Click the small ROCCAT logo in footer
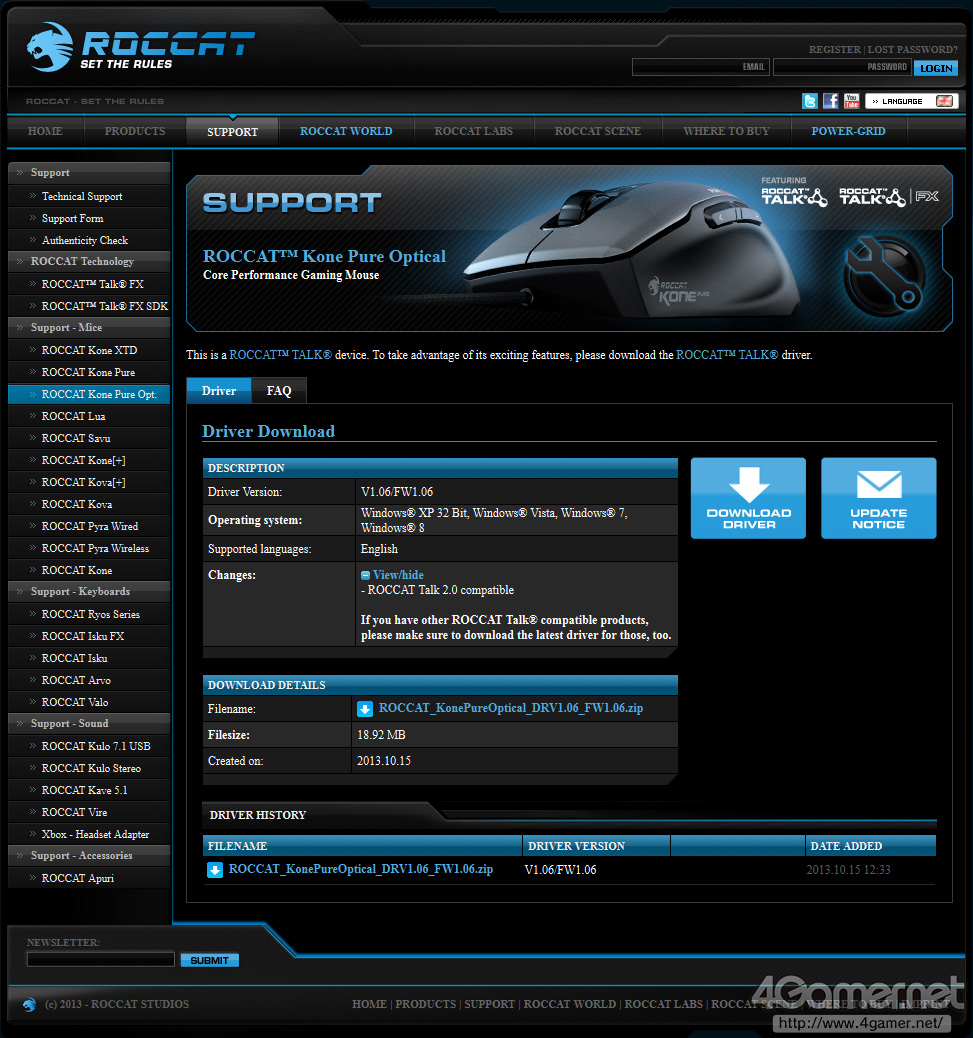The height and width of the screenshot is (1038, 973). pyautogui.click(x=29, y=1004)
